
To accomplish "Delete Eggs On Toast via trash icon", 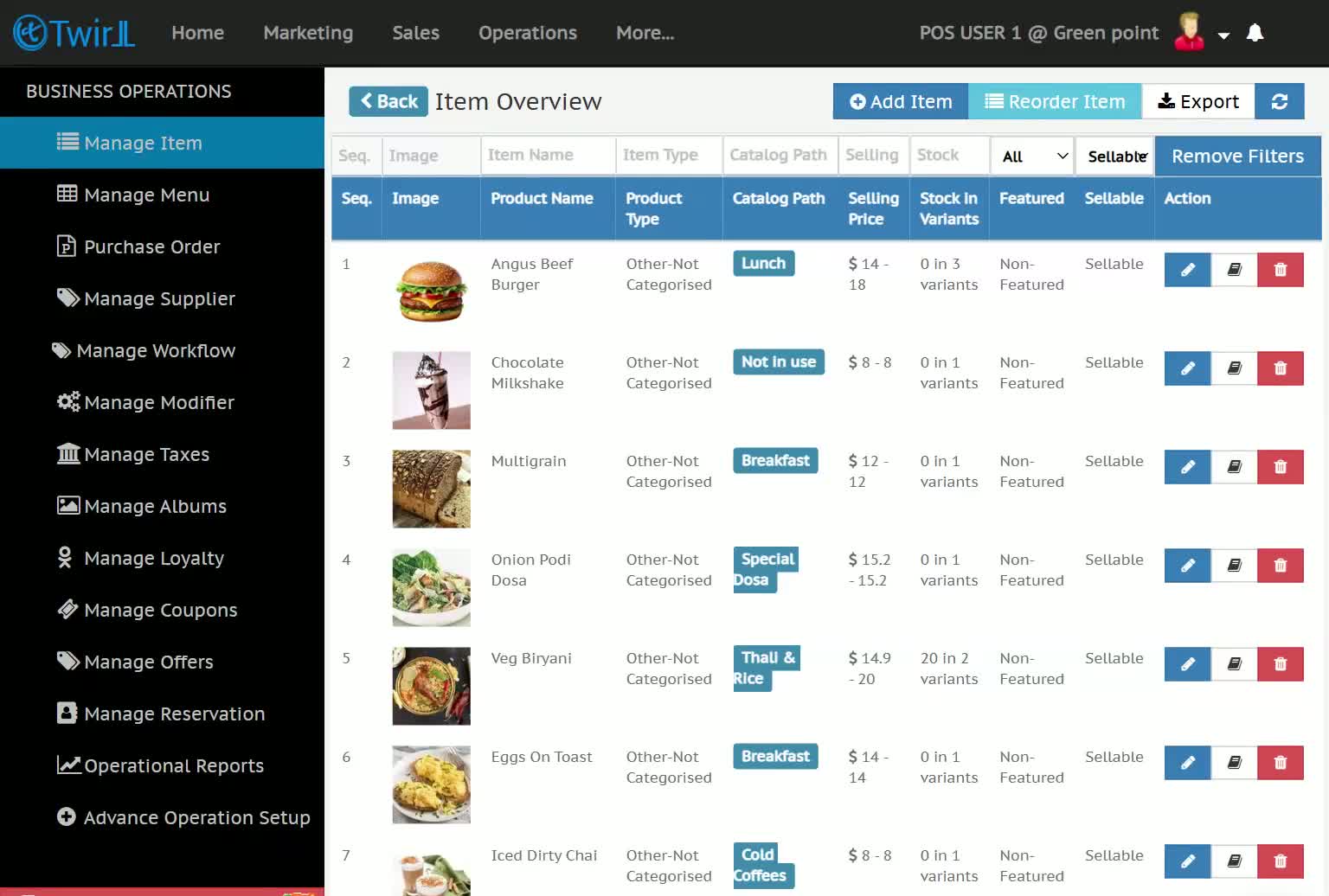I will 1281,763.
